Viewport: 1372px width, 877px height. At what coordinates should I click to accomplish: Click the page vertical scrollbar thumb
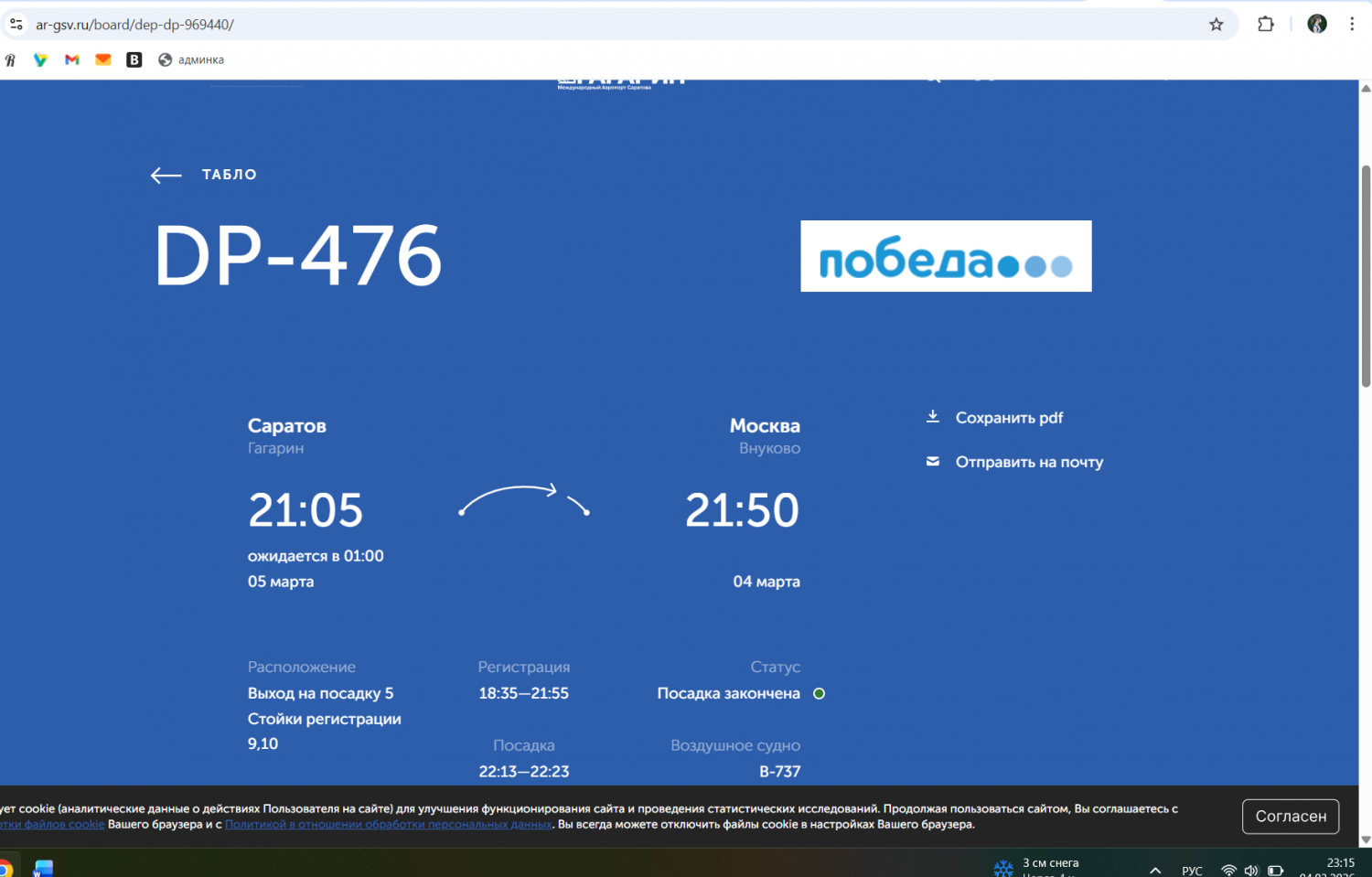coord(1366,274)
